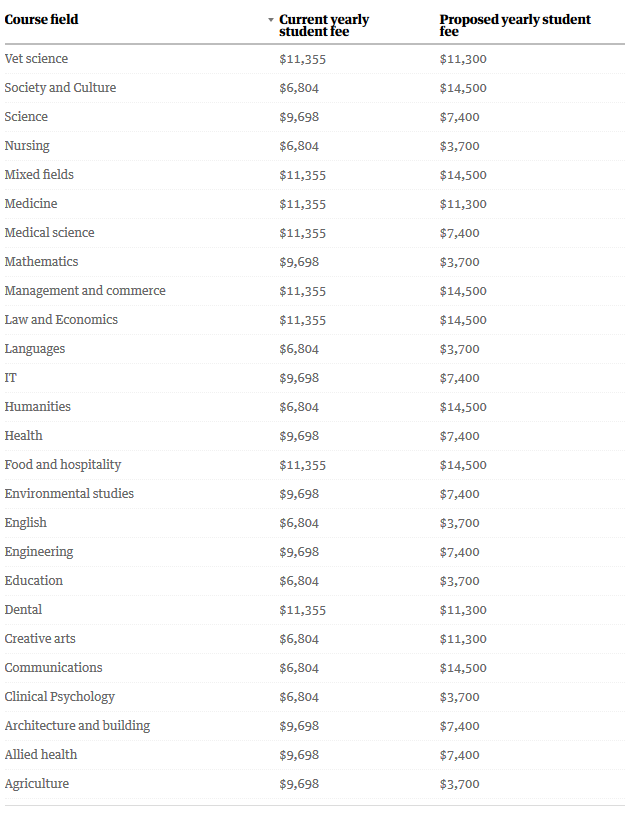Click the Environmental studies course field
626x813 pixels.
click(x=69, y=494)
